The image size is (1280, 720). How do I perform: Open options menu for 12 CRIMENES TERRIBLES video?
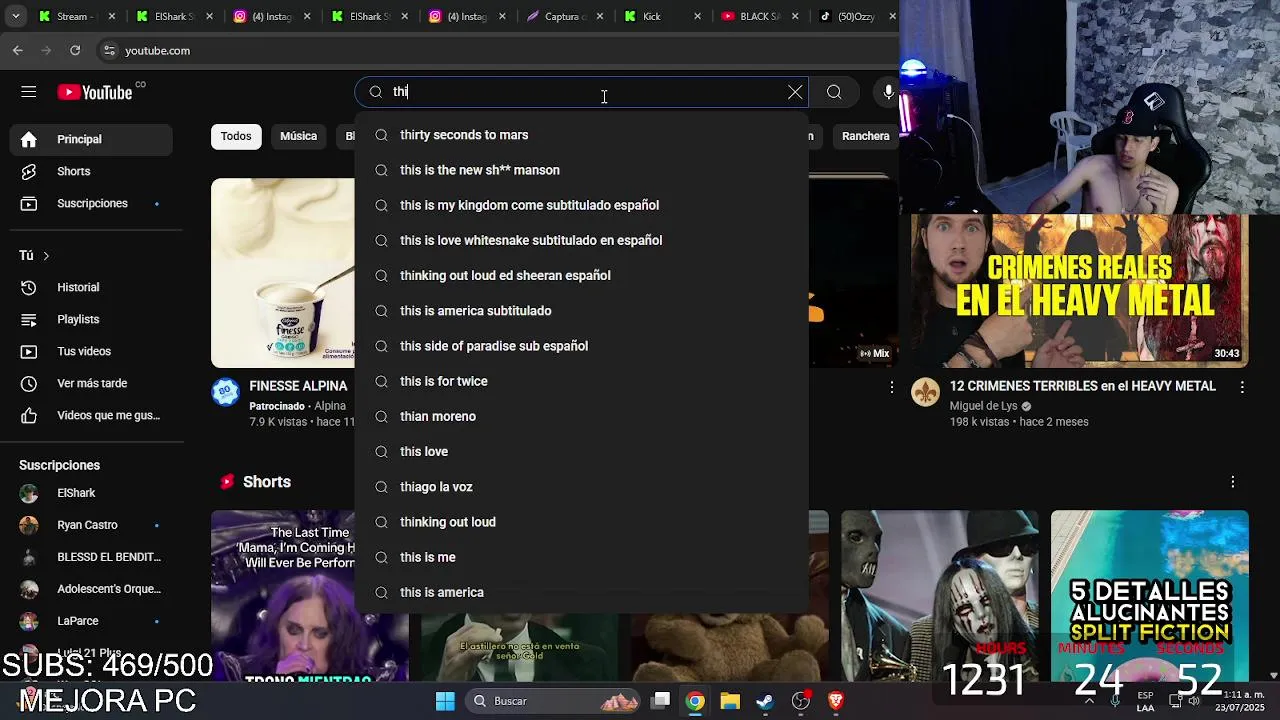coord(1242,387)
